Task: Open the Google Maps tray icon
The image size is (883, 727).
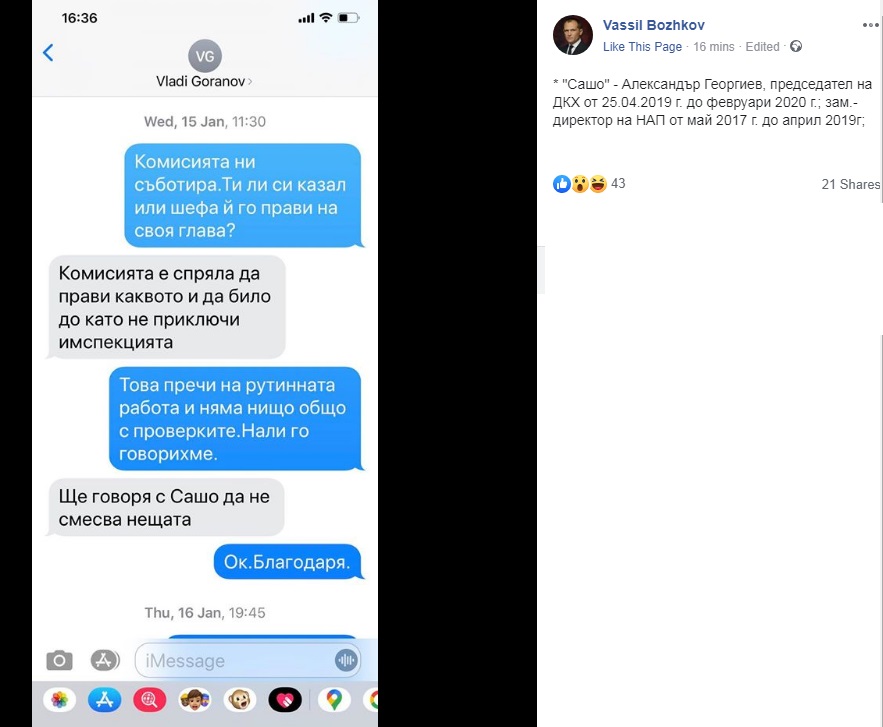Action: 334,700
